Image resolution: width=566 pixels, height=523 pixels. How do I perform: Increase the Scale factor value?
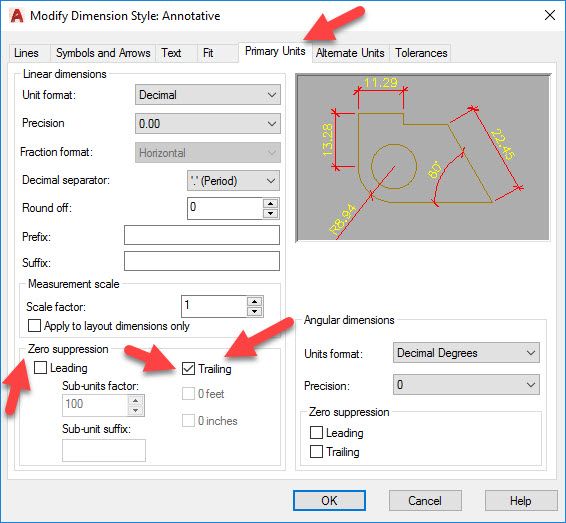coord(255,301)
